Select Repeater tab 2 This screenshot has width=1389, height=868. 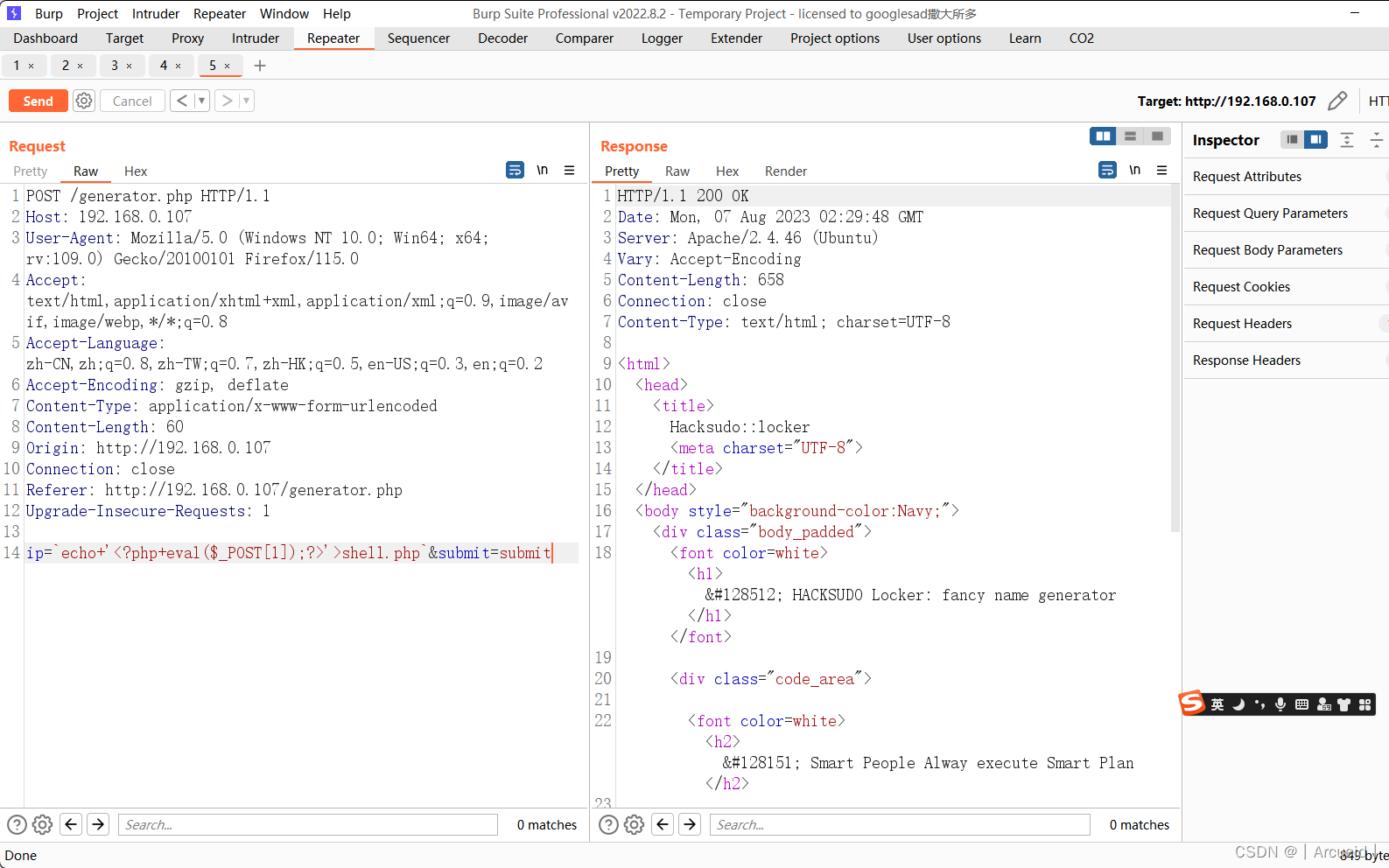click(66, 66)
